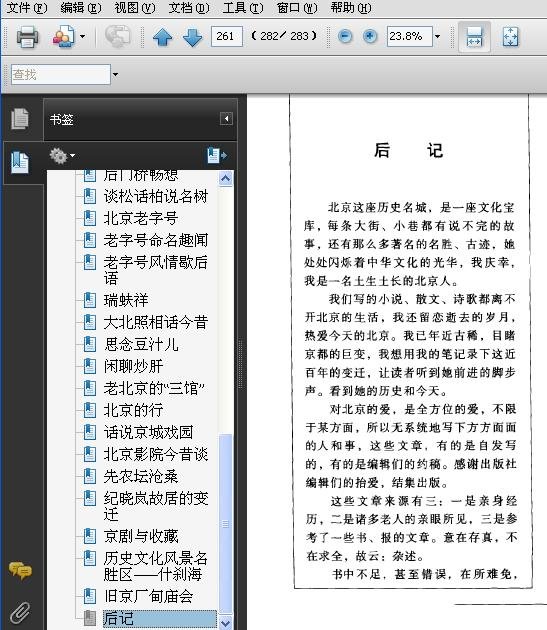
Task: Click the 后记 title on the page
Action: click(x=408, y=150)
